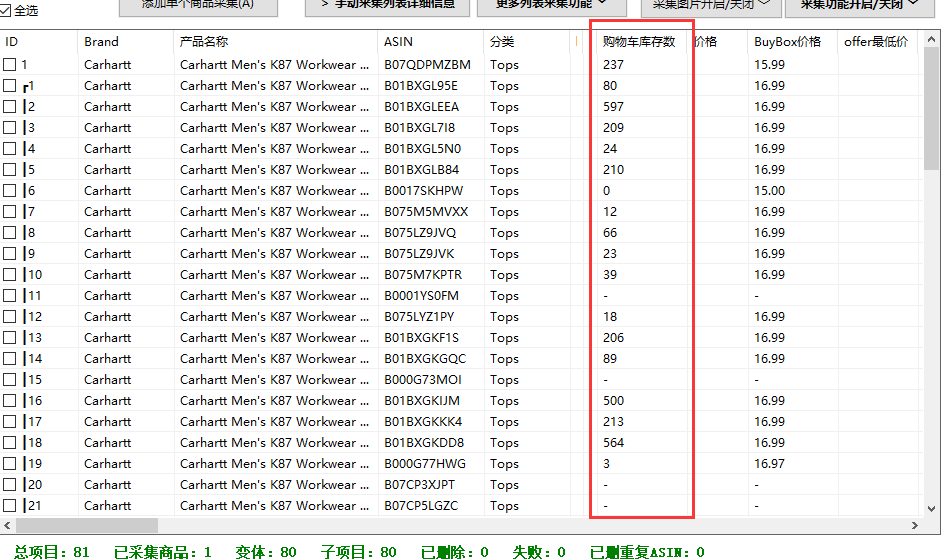944x560 pixels.
Task: Tick the checkbox for ASIN B0017SKHPW row
Action: click(x=9, y=191)
